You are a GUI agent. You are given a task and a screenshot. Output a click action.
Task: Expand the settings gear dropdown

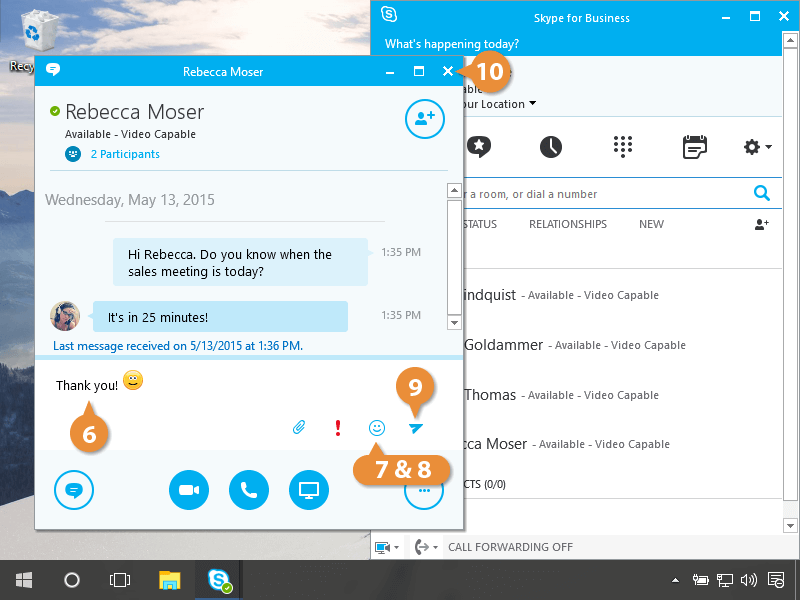[x=757, y=147]
